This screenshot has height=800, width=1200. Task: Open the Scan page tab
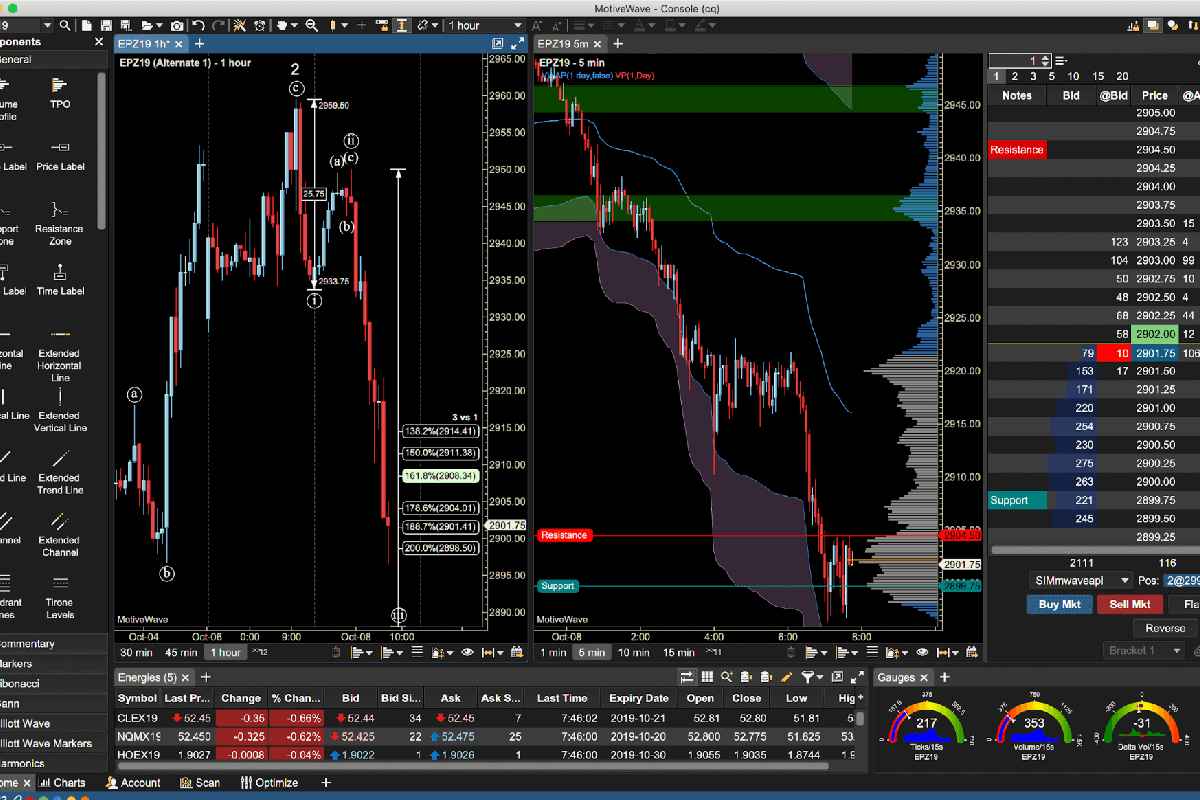point(200,783)
